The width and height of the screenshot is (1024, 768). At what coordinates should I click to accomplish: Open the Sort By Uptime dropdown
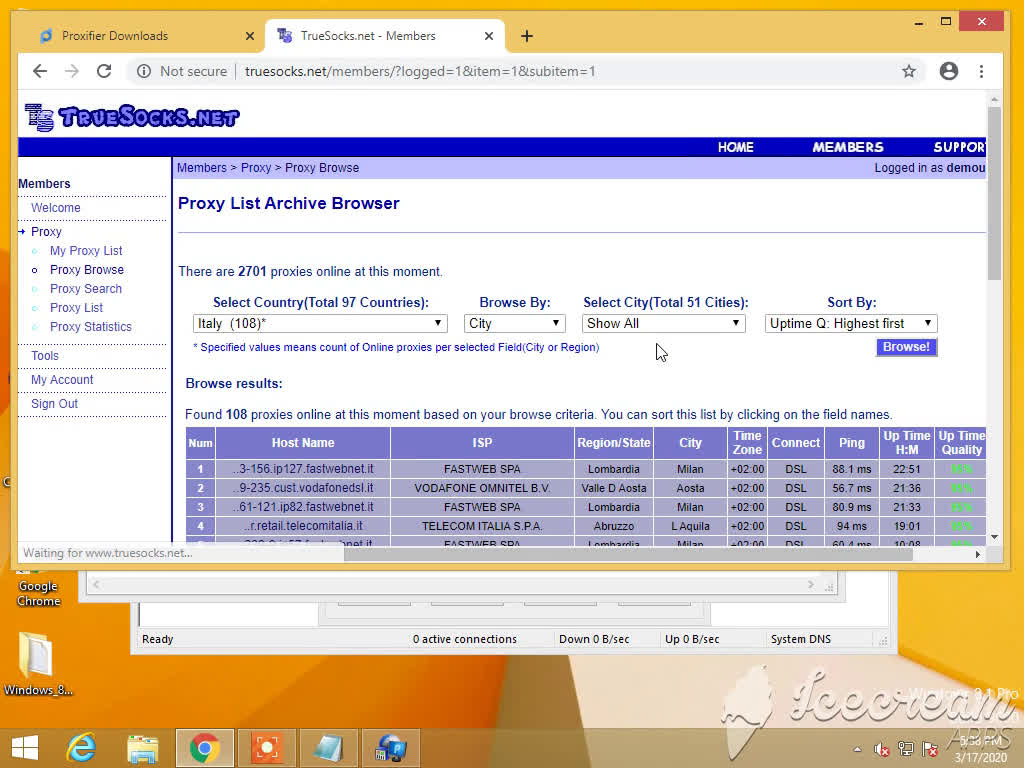[x=851, y=323]
